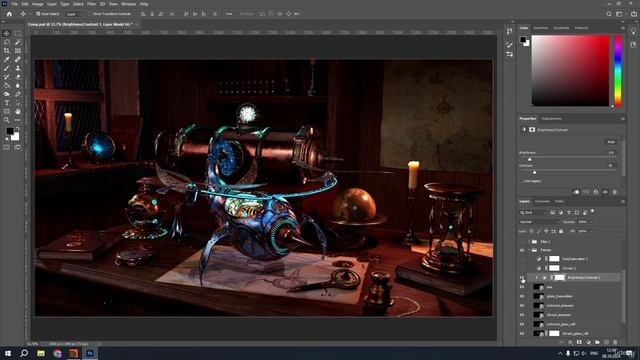Select the Clone Stamp tool

18,68
